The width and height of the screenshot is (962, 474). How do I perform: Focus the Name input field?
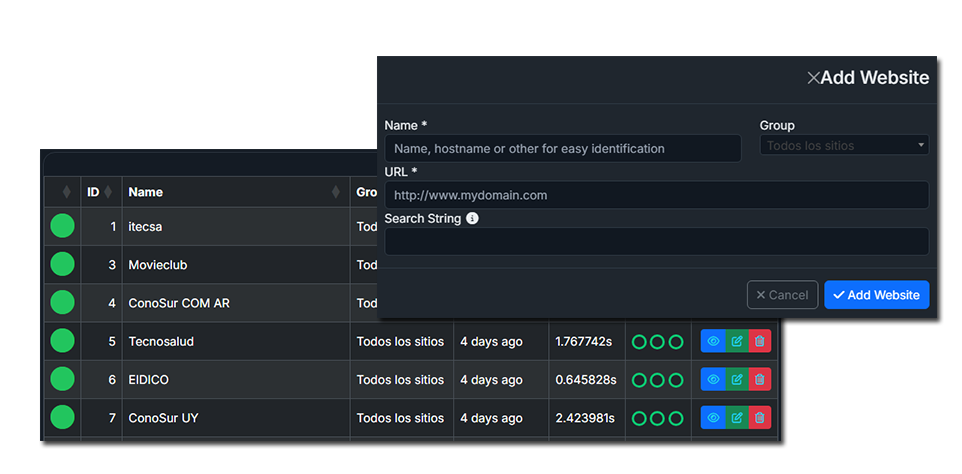point(562,149)
